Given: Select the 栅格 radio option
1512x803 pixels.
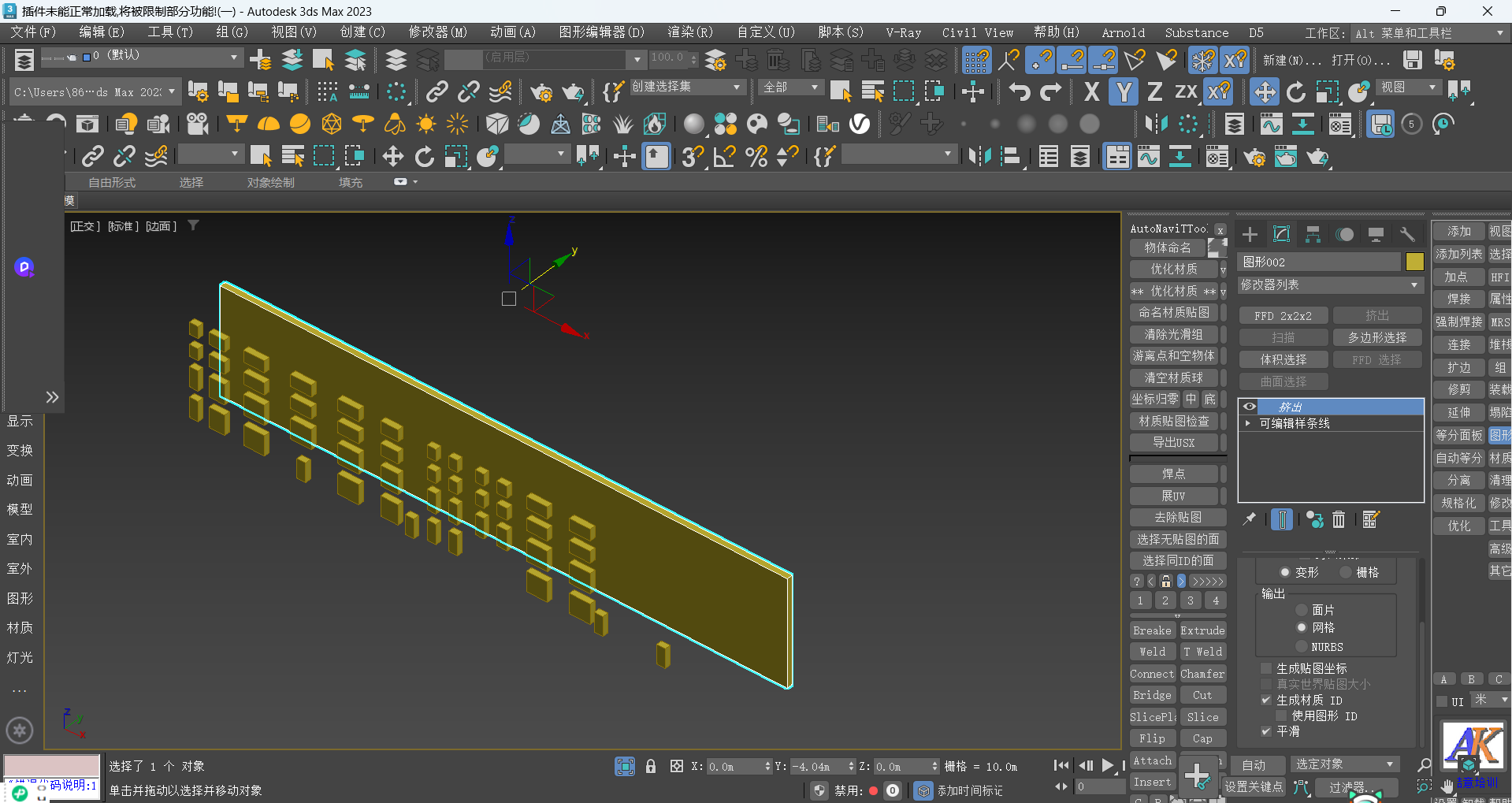Looking at the screenshot, I should 1346,572.
